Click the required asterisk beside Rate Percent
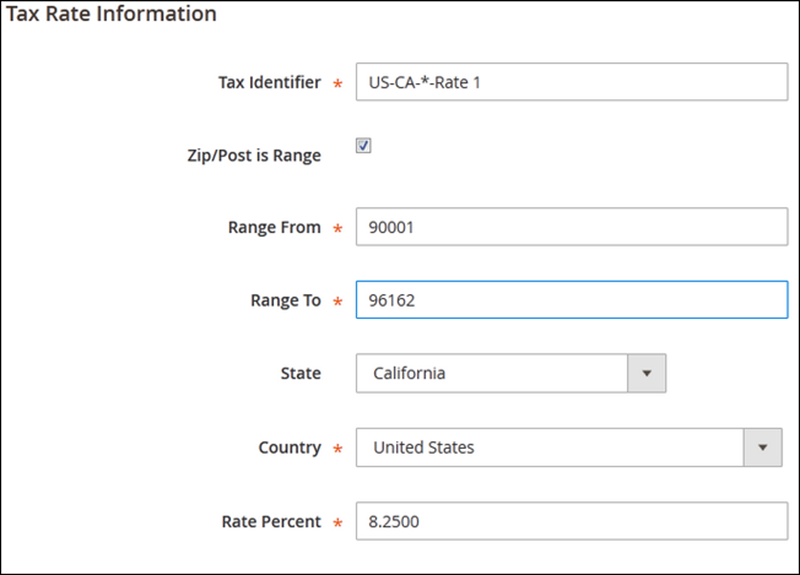Viewport: 800px width, 575px height. point(337,523)
